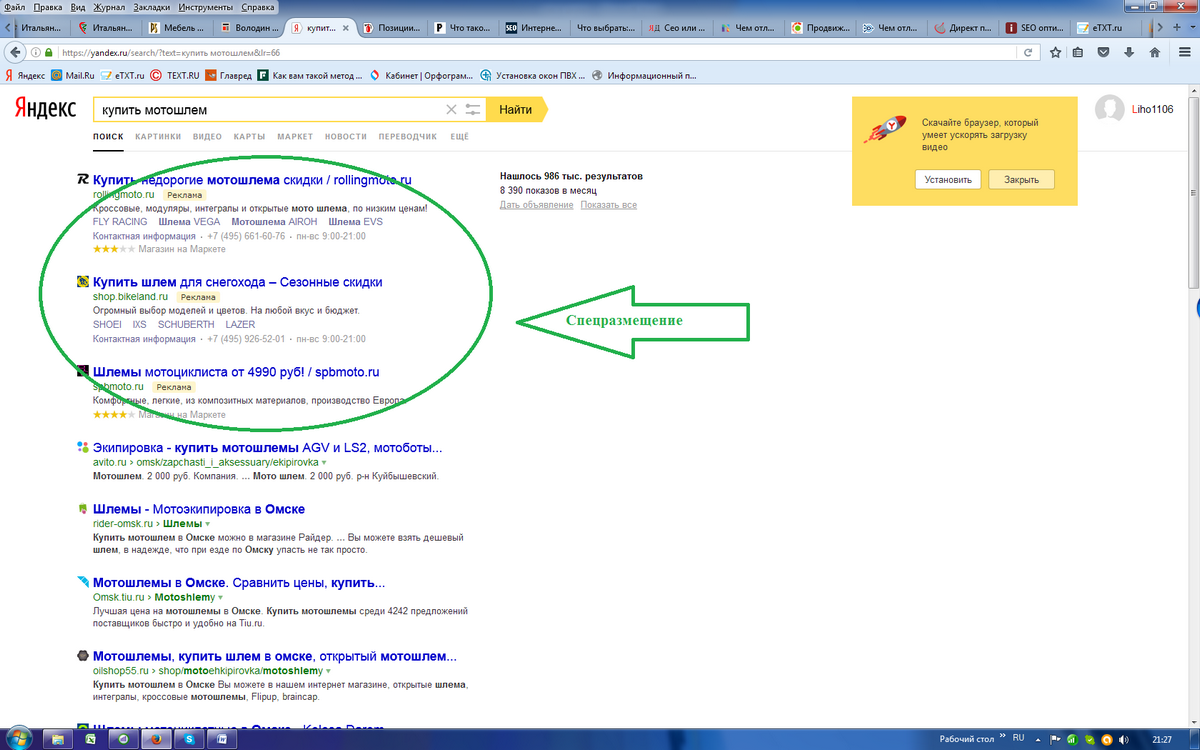Image resolution: width=1200 pixels, height=750 pixels.
Task: Open the Liho1106 profile avatar
Action: coord(1110,109)
